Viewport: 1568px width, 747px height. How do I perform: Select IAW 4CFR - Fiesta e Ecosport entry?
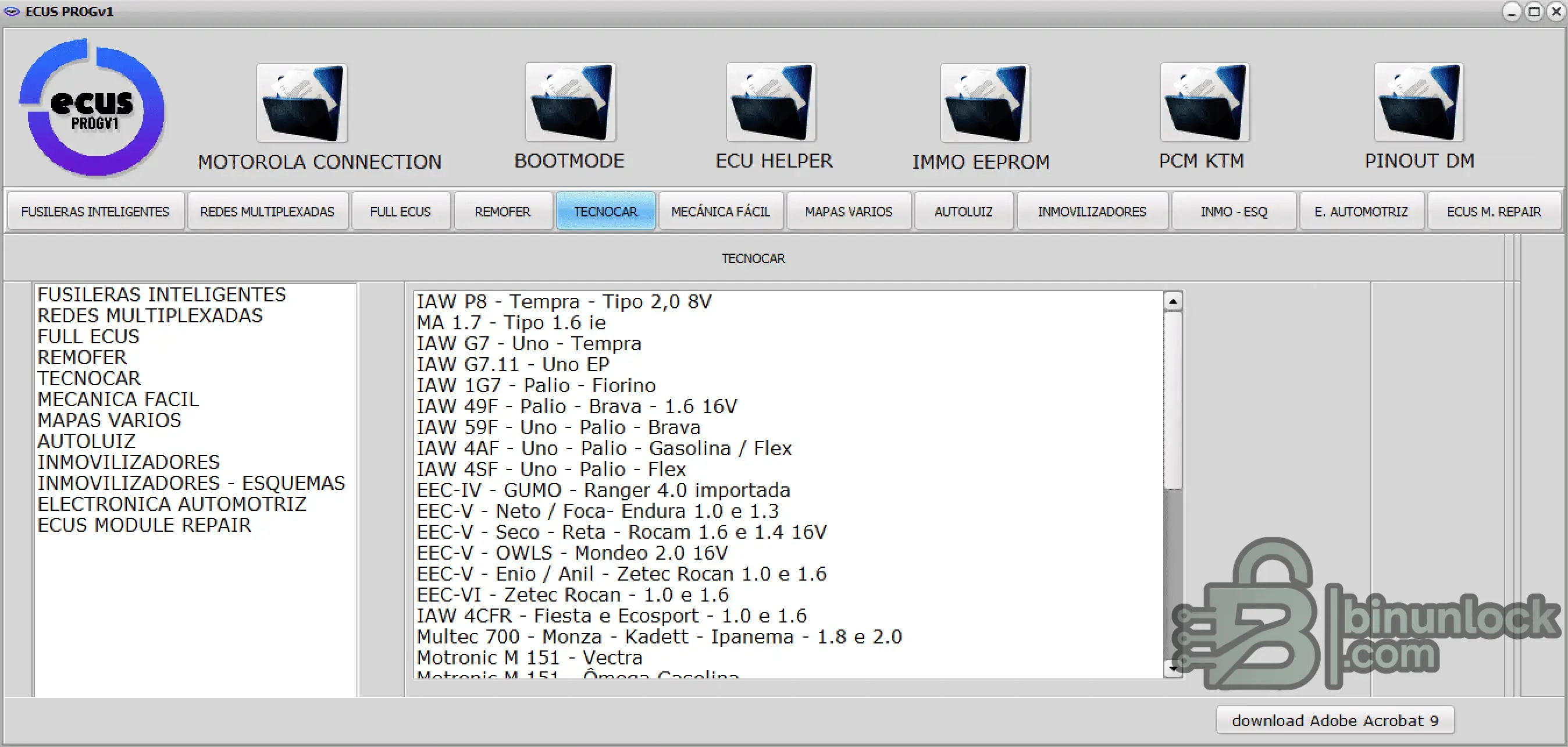[612, 616]
